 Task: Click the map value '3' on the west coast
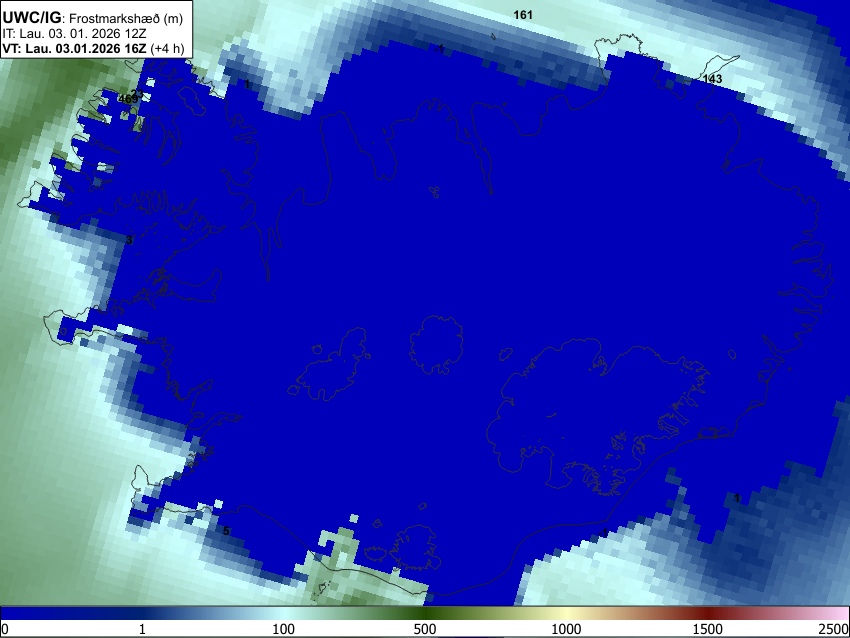[x=129, y=240]
